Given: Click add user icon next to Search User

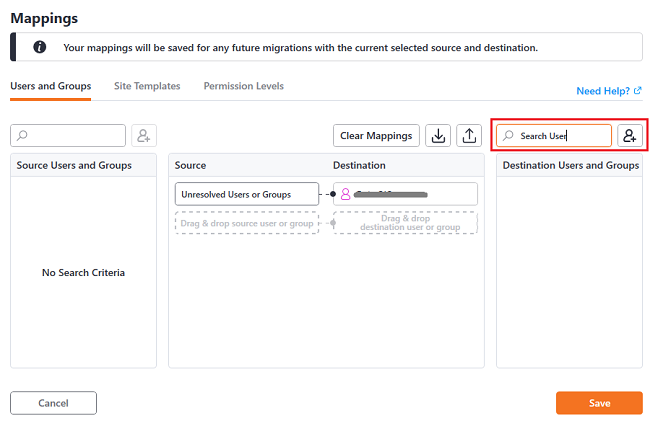Looking at the screenshot, I should tap(629, 136).
